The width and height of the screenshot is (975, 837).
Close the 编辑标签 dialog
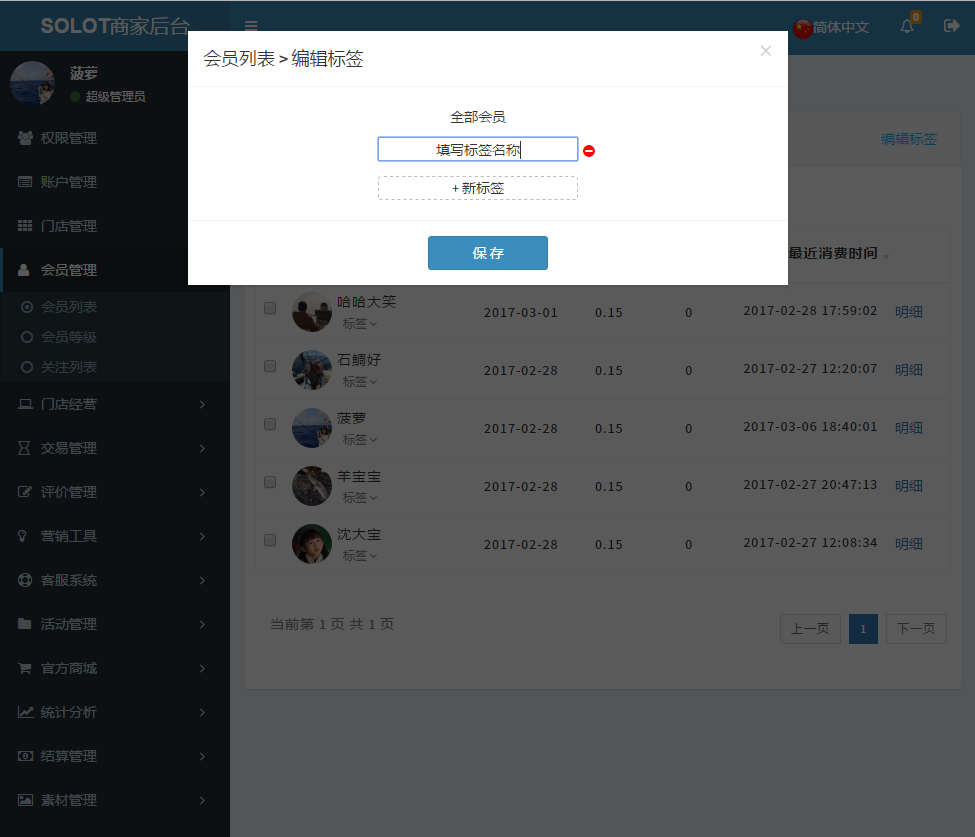pyautogui.click(x=765, y=51)
